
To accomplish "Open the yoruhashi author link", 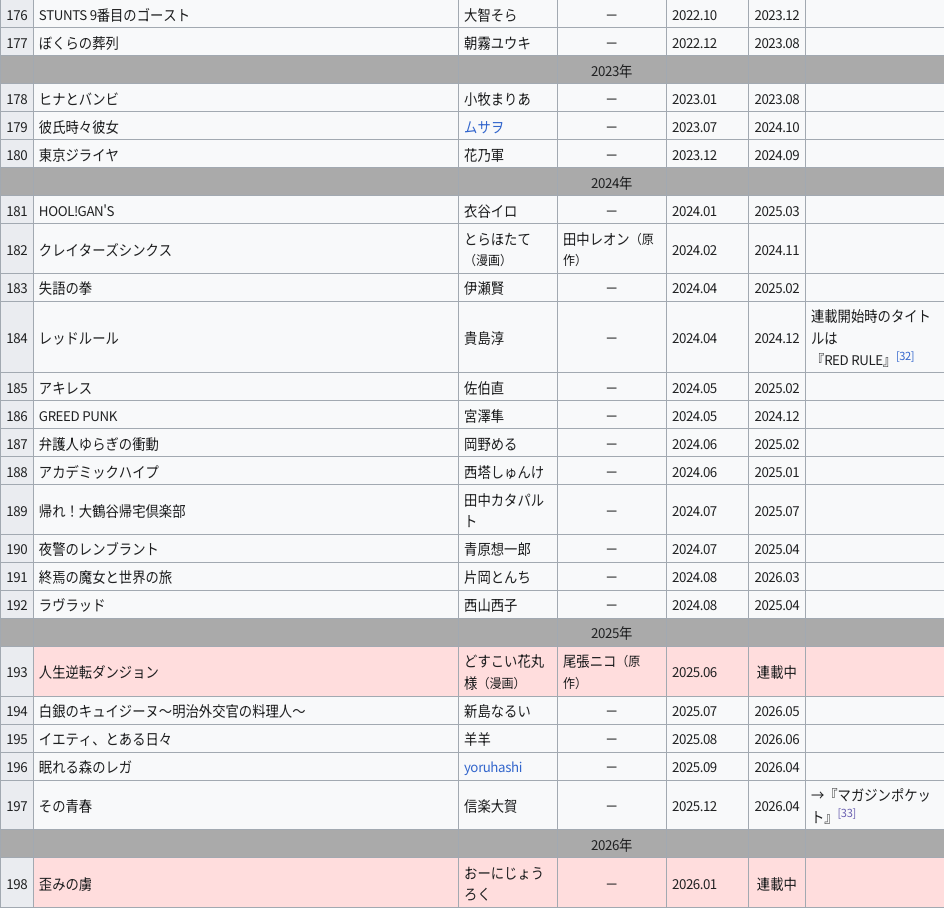I will coord(492,767).
